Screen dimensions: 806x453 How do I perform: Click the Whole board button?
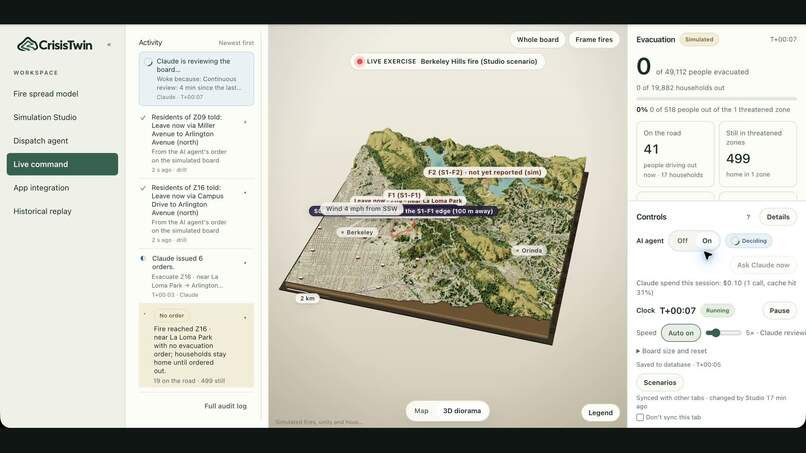tap(537, 40)
